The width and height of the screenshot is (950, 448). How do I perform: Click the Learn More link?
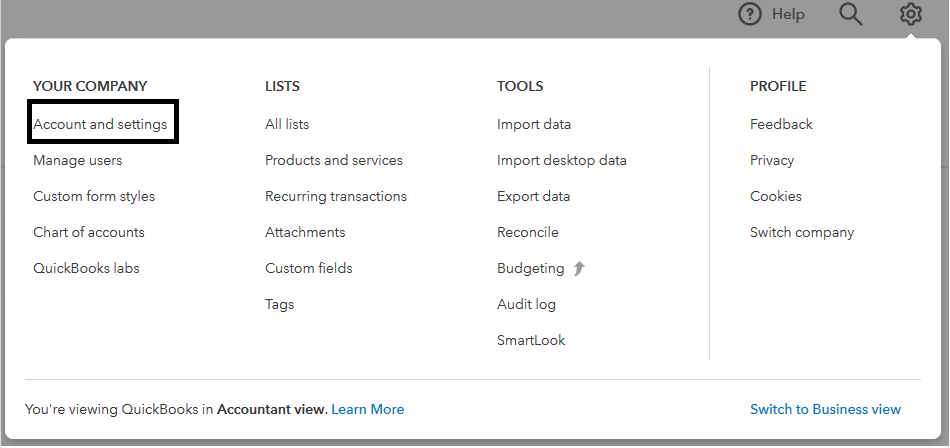[368, 409]
